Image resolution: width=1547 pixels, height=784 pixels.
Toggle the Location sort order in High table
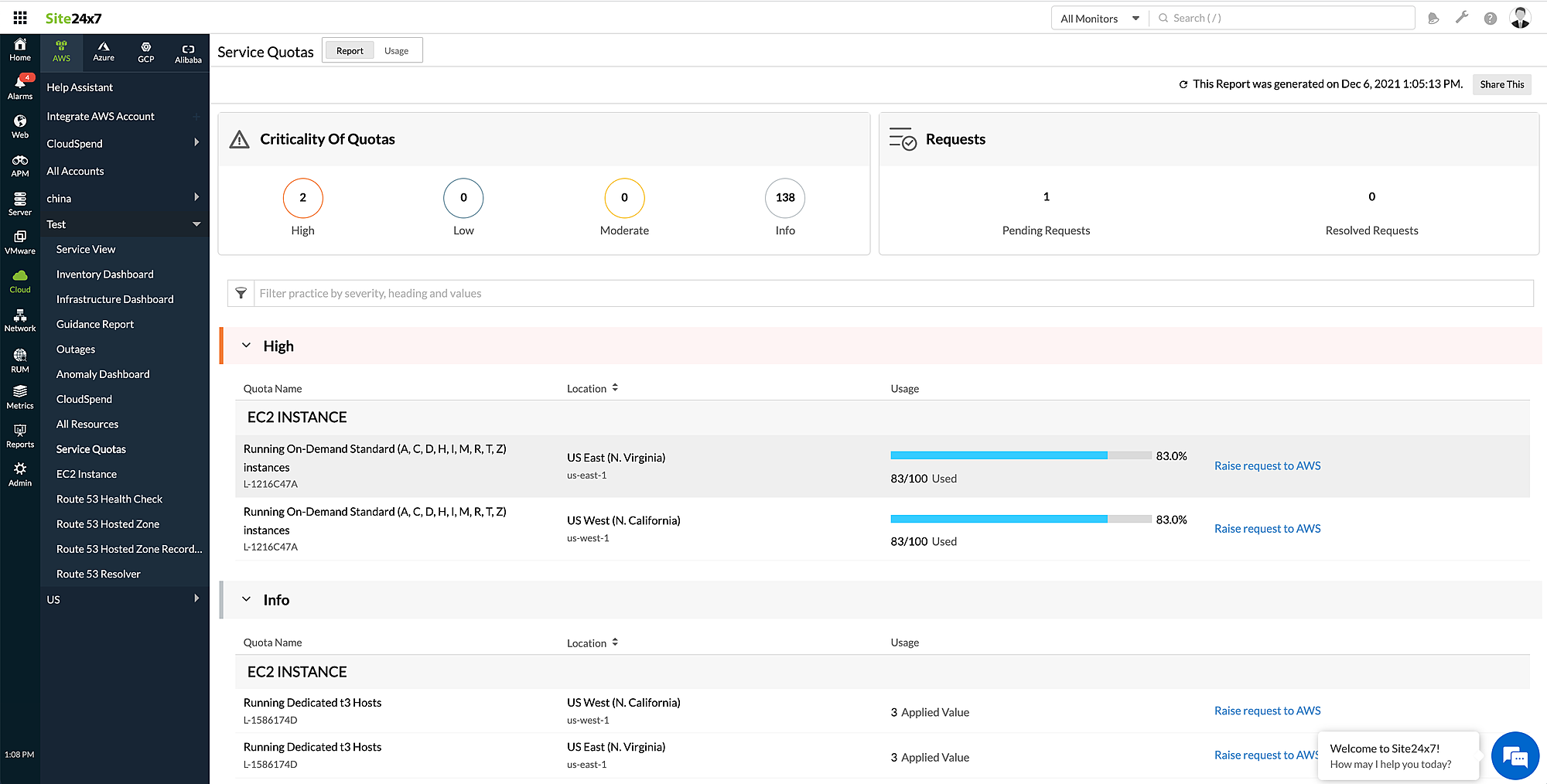coord(615,387)
